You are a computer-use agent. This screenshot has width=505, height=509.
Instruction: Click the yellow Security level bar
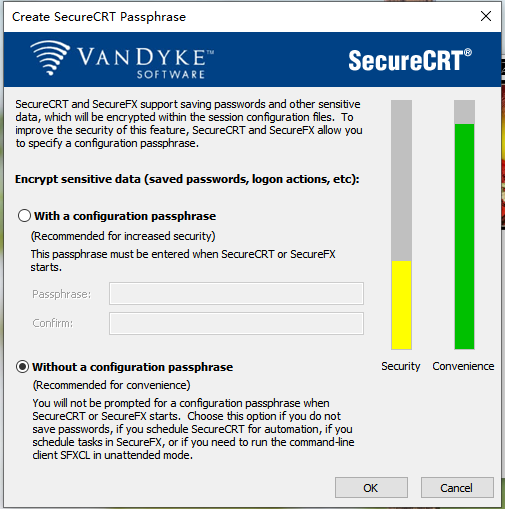coord(401,305)
